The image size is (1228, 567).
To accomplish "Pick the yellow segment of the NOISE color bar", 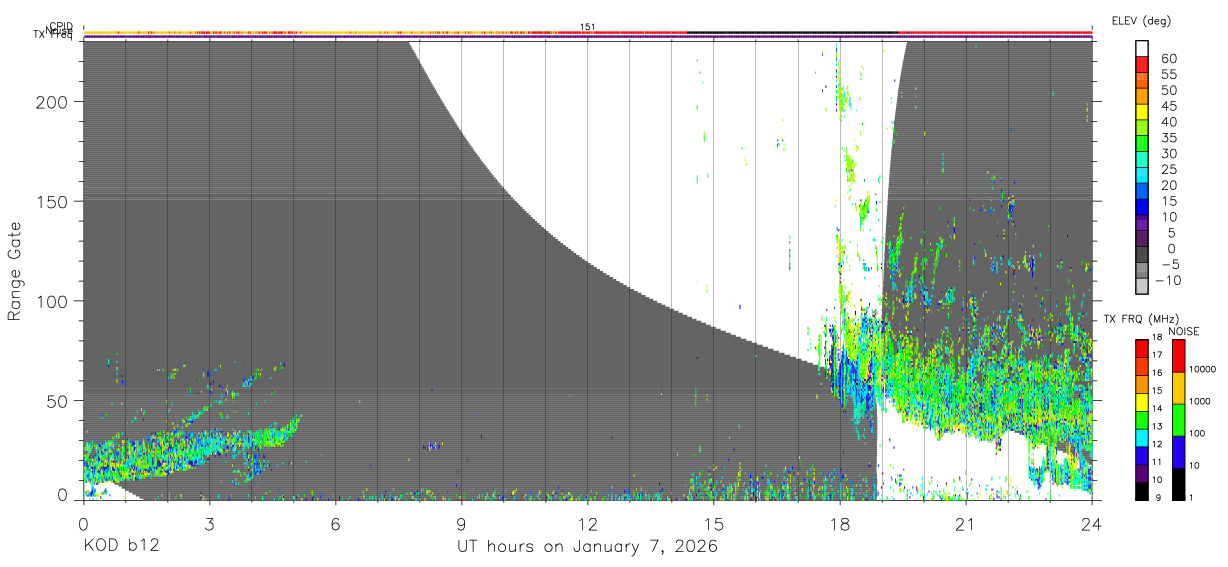I will click(x=1178, y=387).
